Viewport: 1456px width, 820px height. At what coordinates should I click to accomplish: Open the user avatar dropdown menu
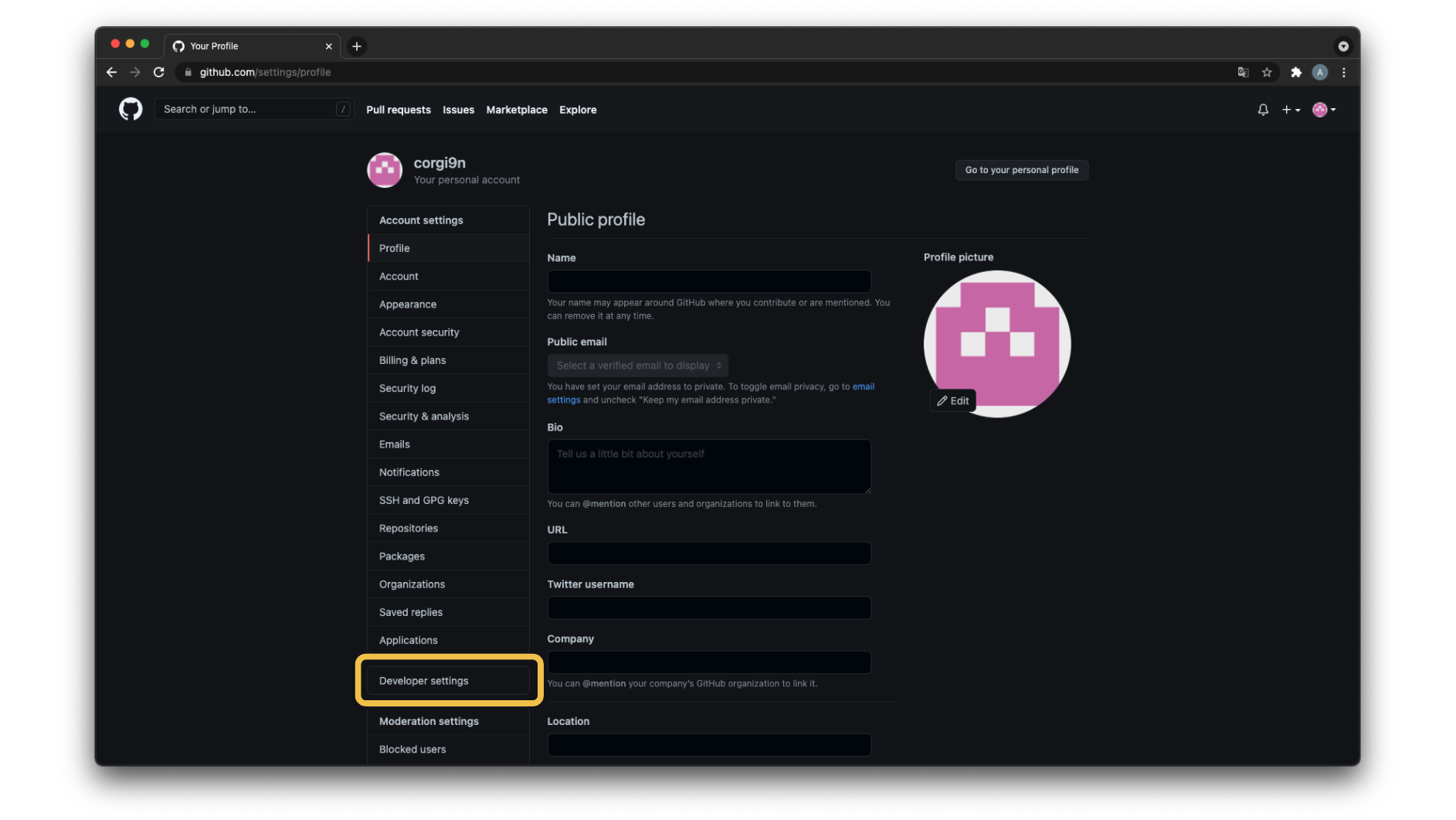pyautogui.click(x=1324, y=110)
